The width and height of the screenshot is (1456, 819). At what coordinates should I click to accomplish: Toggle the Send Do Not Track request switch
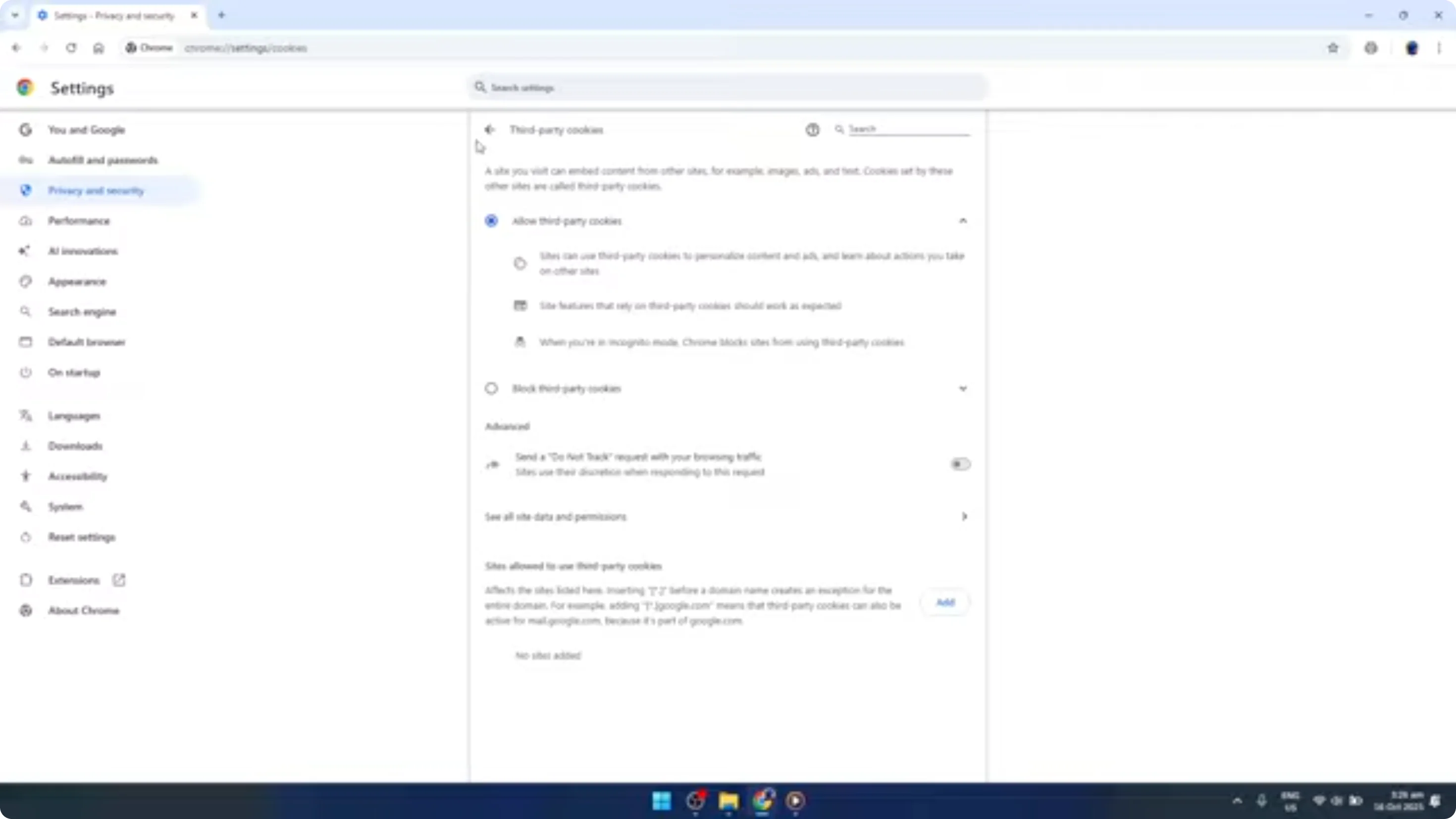tap(960, 464)
